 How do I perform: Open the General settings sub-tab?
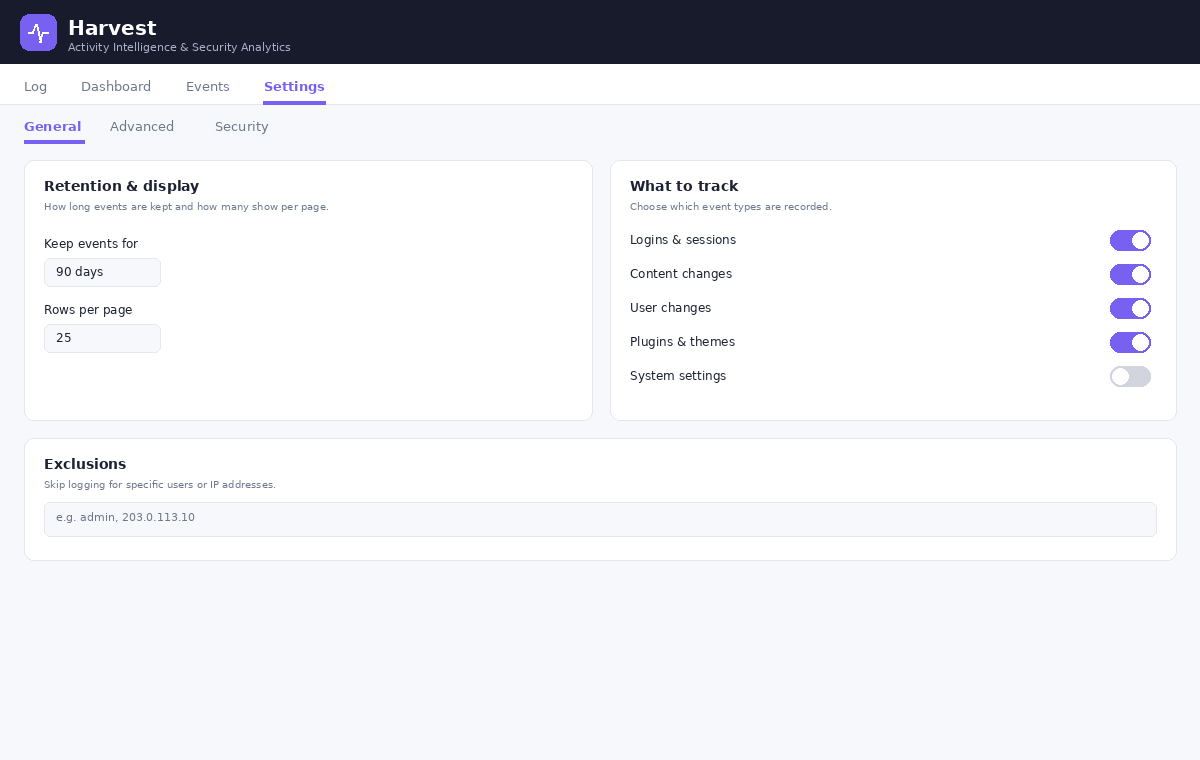(53, 127)
